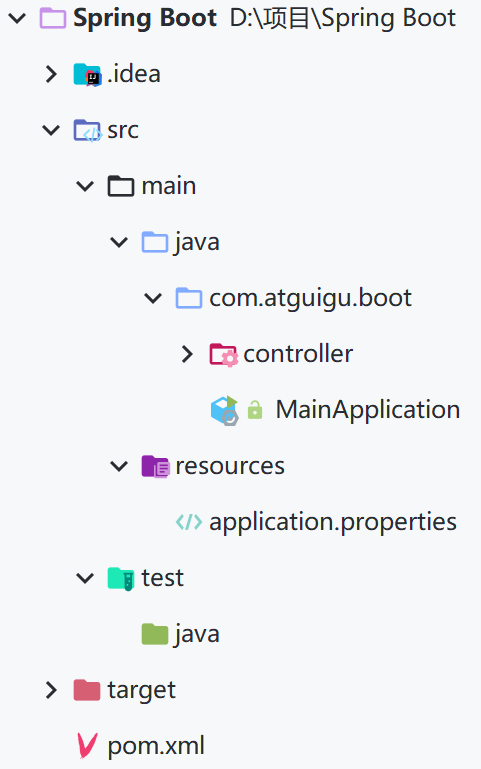This screenshot has height=769, width=481.
Task: Click the MainApplication Spring Boot class icon
Action: point(225,410)
